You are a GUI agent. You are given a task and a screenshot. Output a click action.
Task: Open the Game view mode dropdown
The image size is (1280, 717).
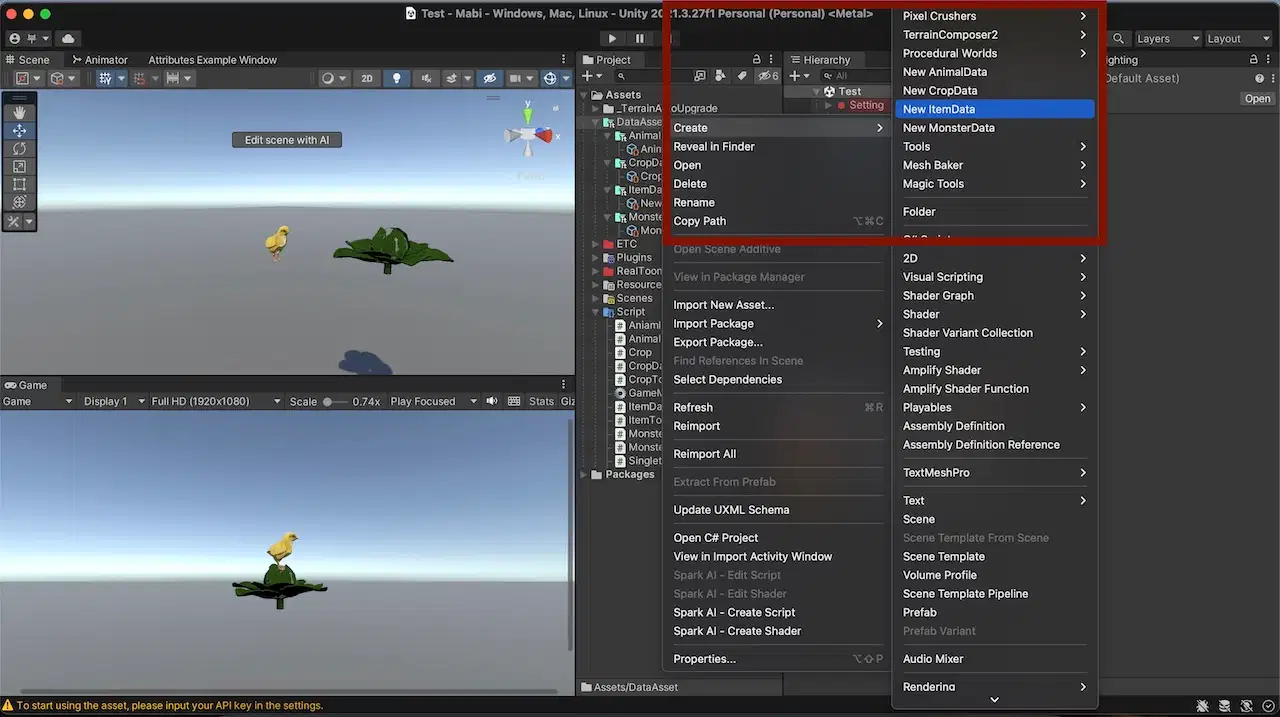(x=38, y=401)
